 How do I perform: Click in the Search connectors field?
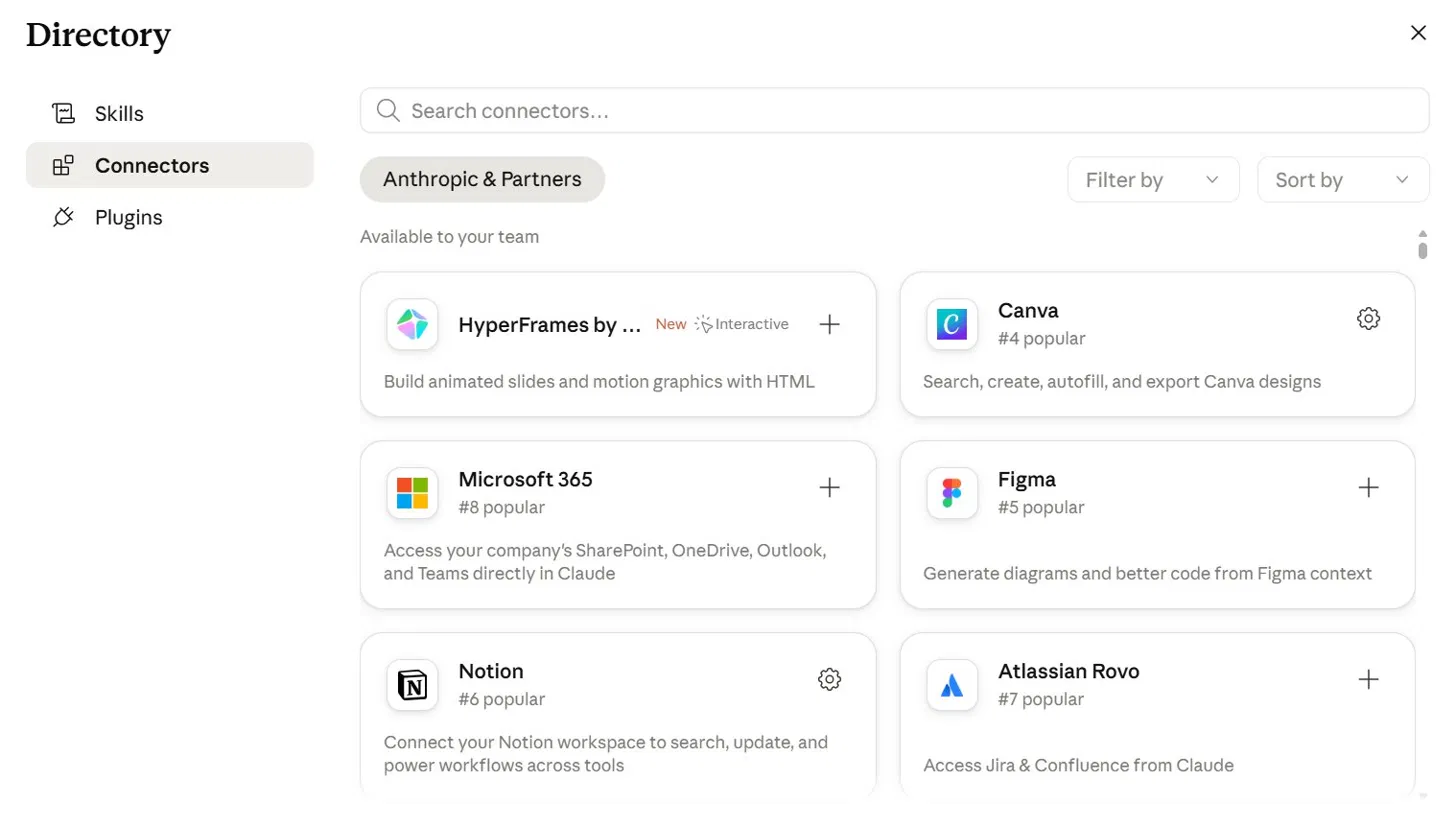[894, 110]
